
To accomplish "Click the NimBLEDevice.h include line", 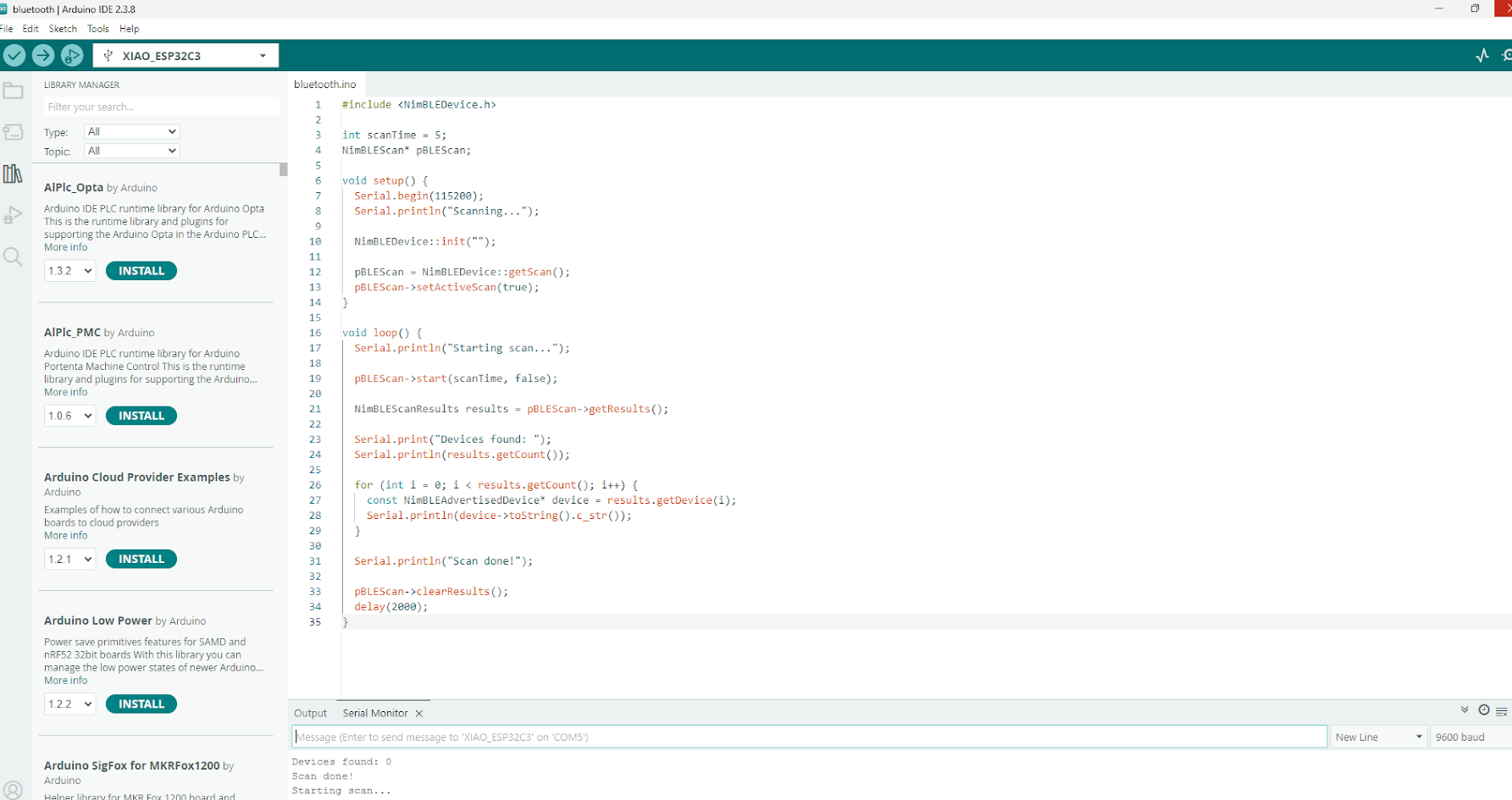I will click(x=419, y=105).
